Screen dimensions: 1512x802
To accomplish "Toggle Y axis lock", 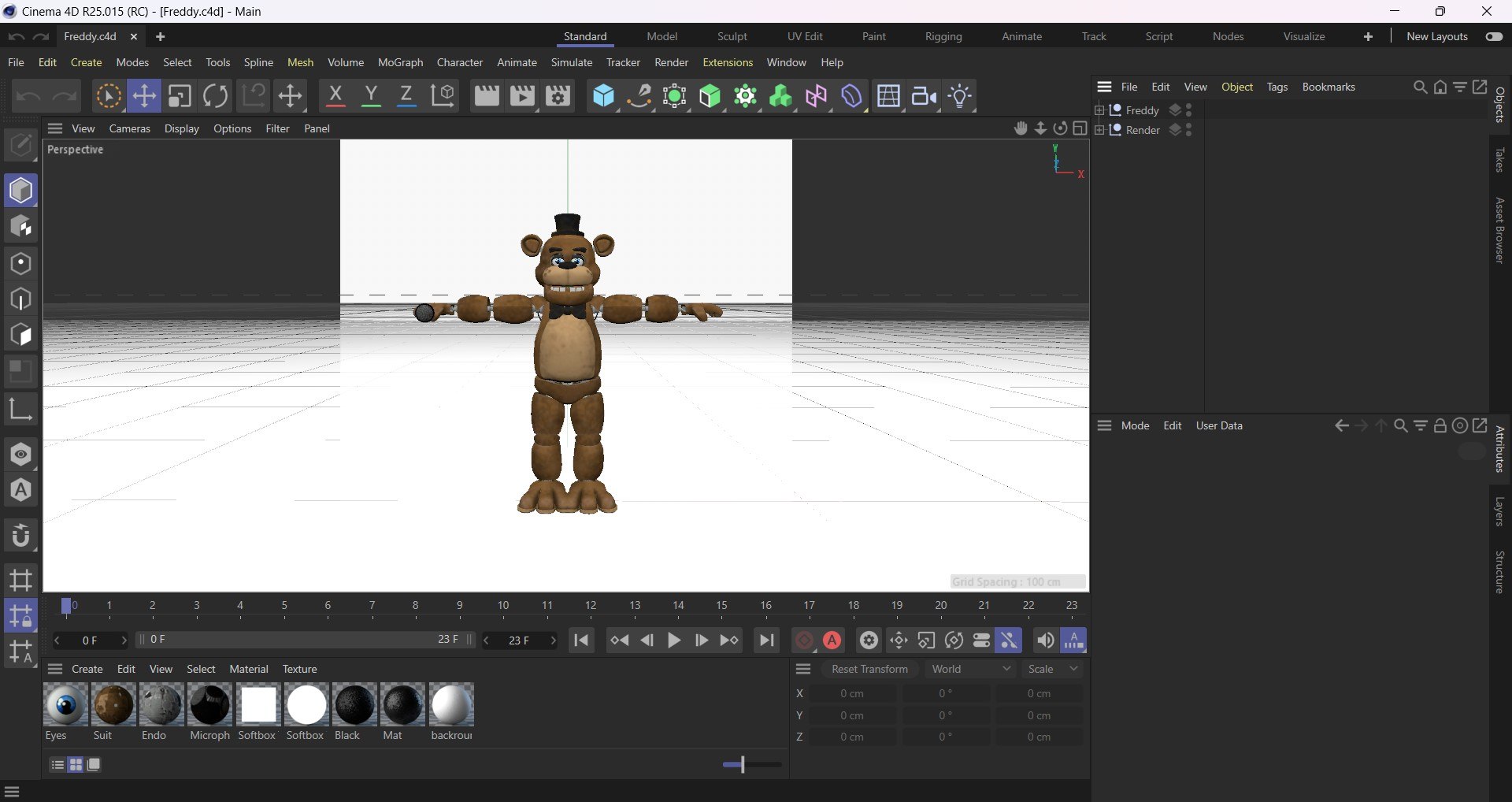I will 371,96.
